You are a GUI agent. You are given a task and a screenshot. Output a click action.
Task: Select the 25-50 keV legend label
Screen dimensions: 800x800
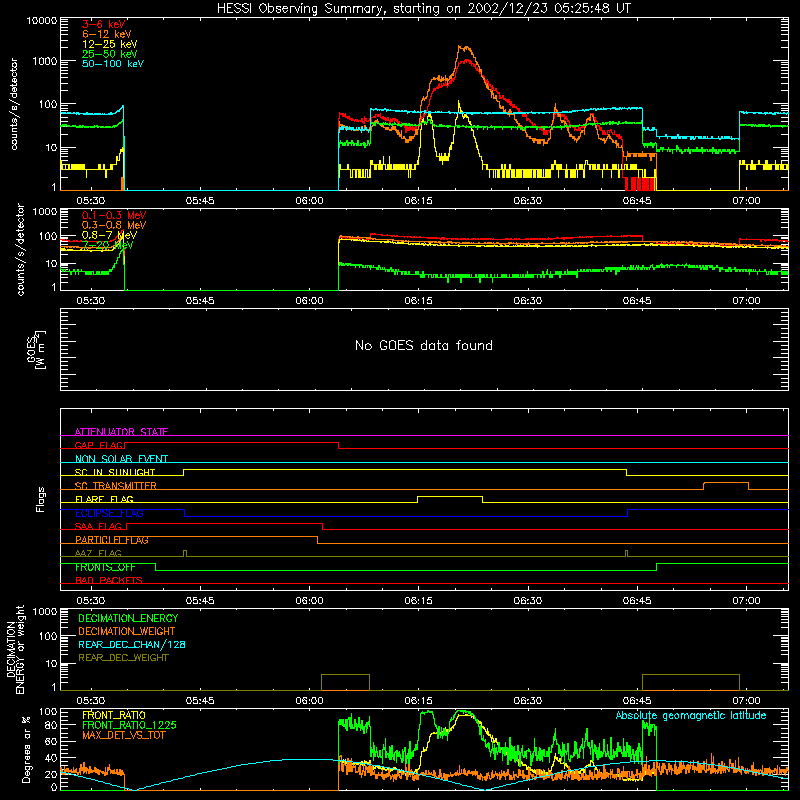tap(110, 54)
